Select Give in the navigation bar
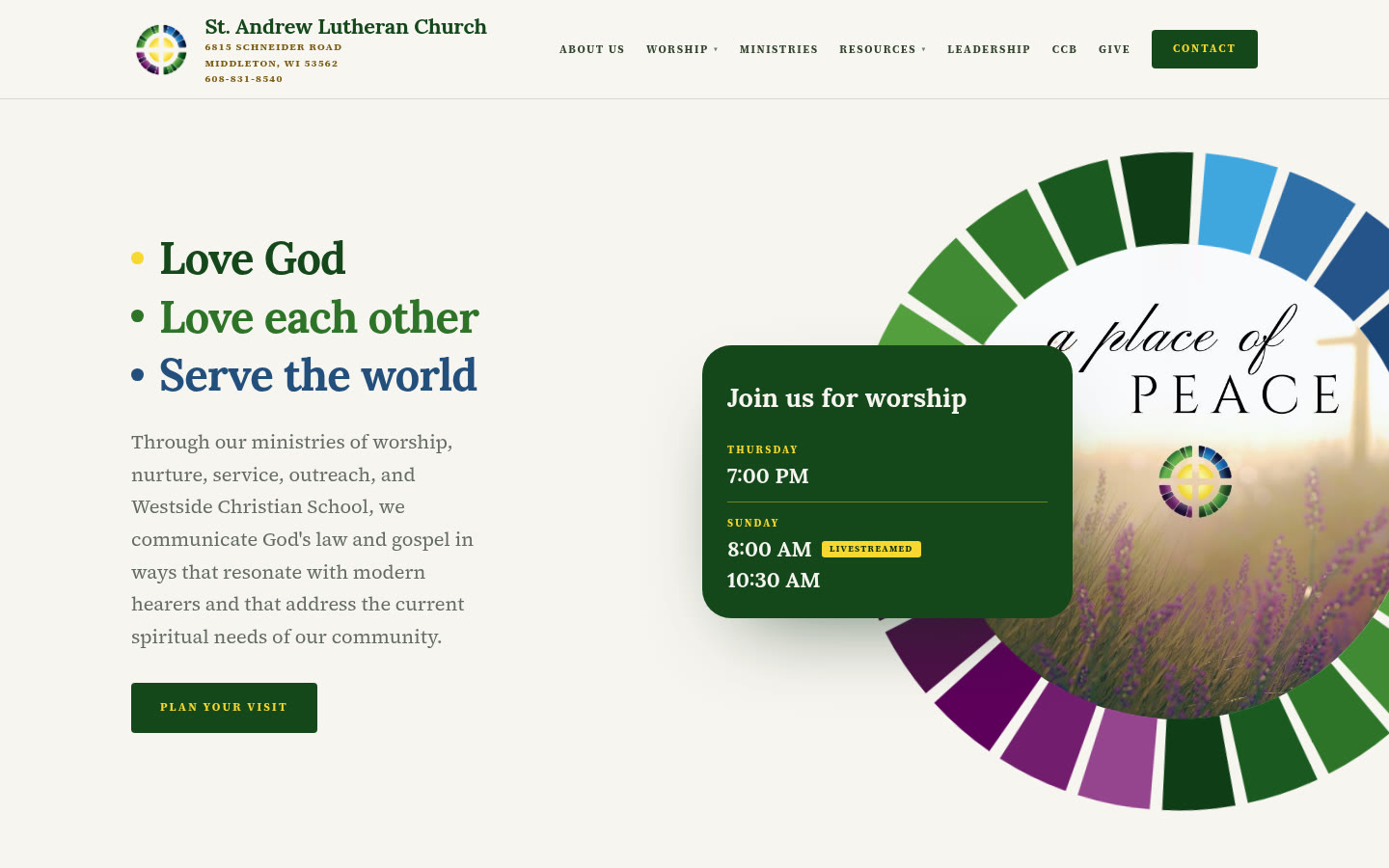 click(1114, 49)
